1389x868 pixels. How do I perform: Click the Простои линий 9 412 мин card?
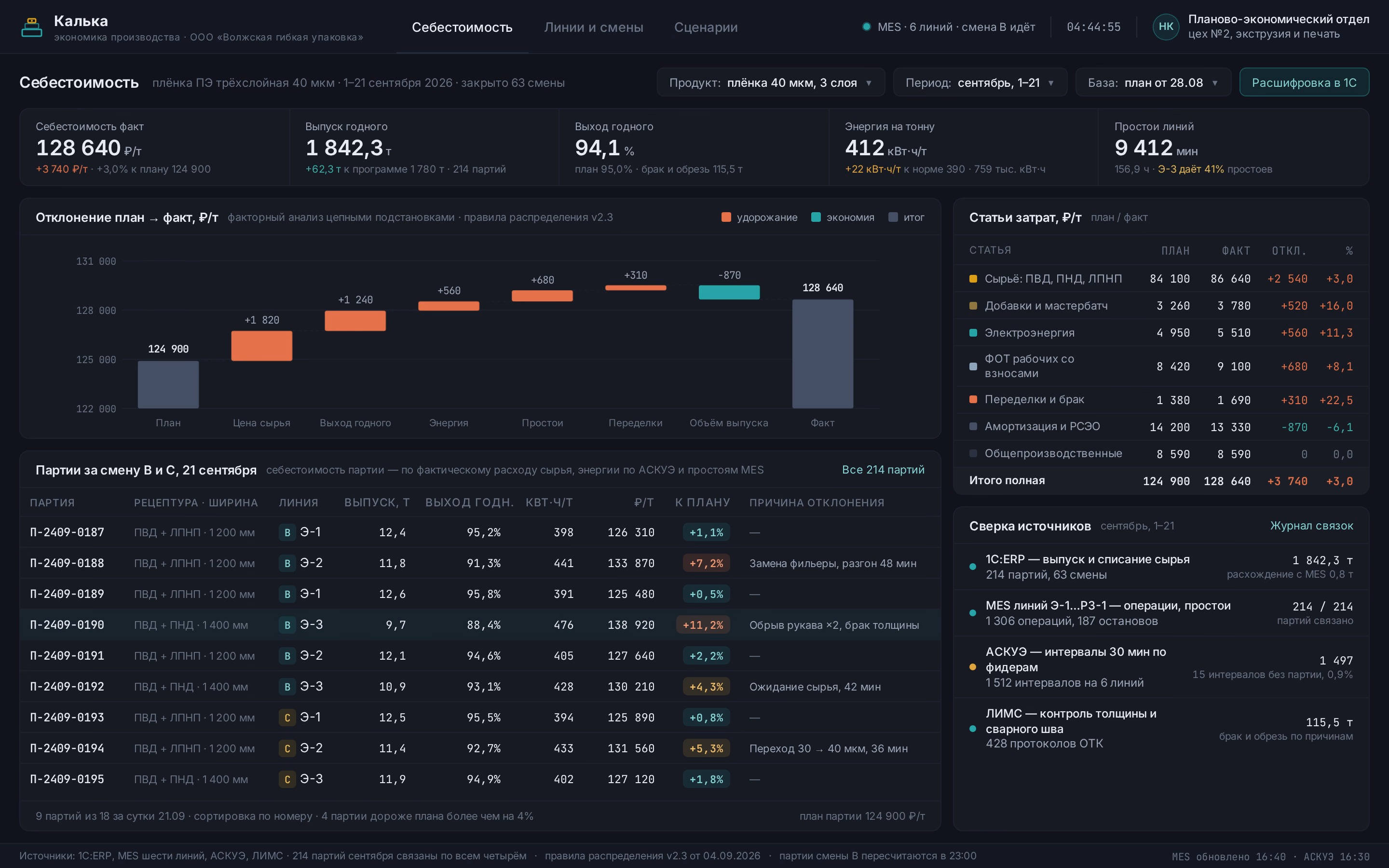(x=1233, y=147)
